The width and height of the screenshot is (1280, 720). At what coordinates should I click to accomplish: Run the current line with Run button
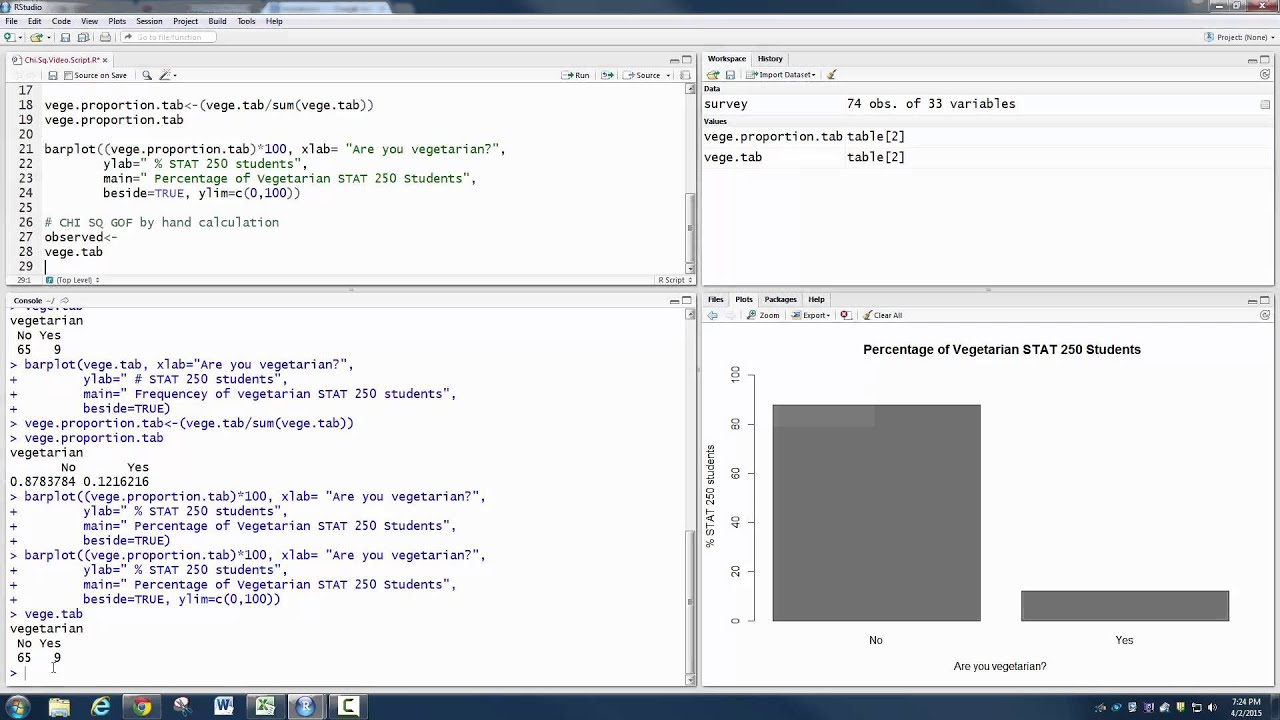(x=575, y=75)
